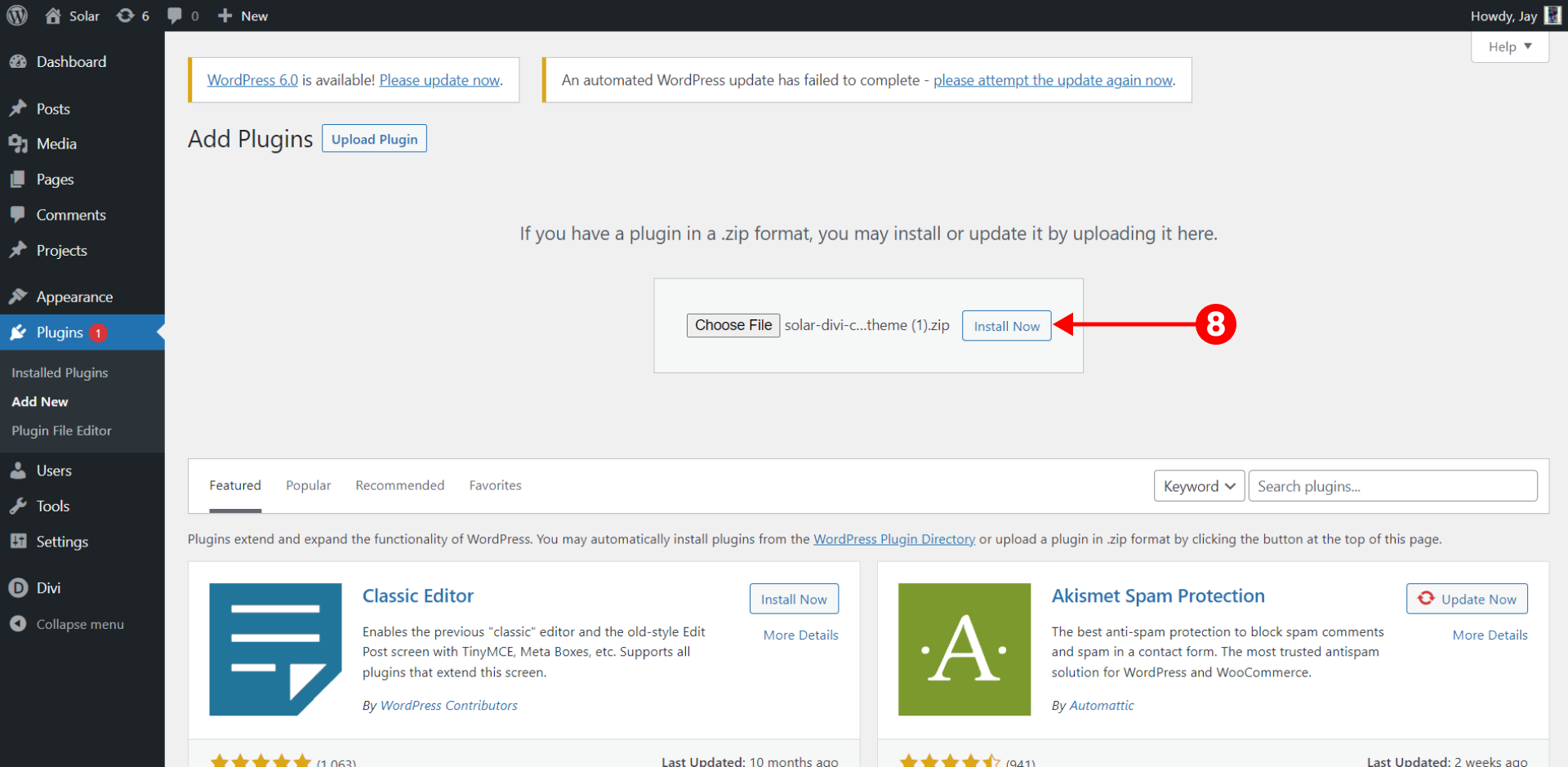Open More Details for Akismet Spam Protection
The width and height of the screenshot is (1568, 767).
pos(1490,635)
